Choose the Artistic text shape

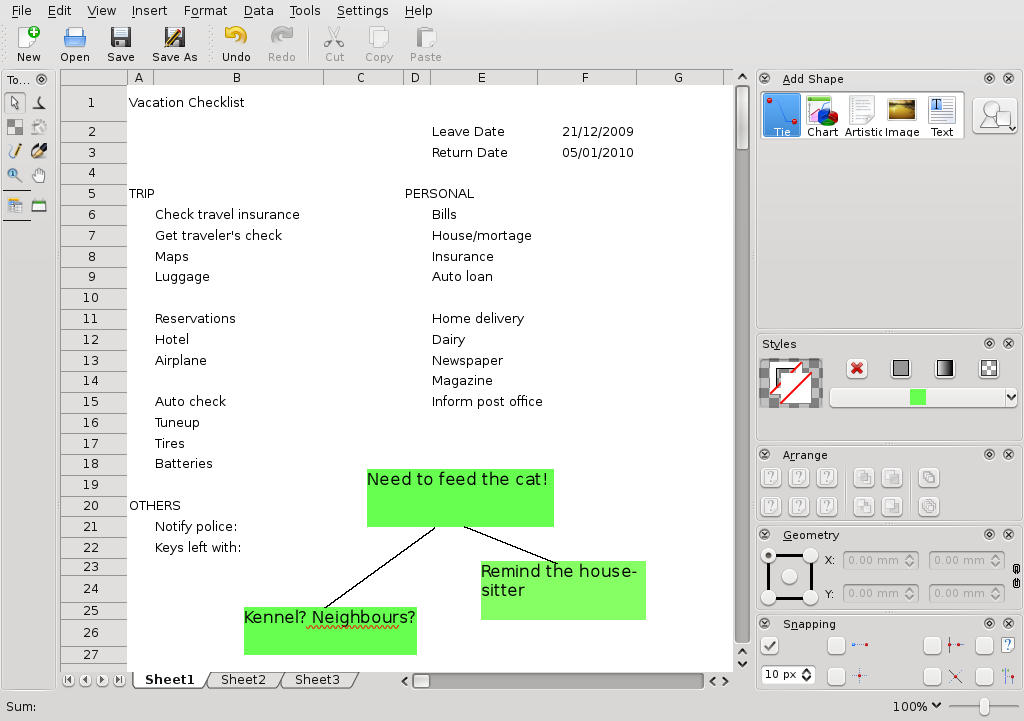point(862,115)
